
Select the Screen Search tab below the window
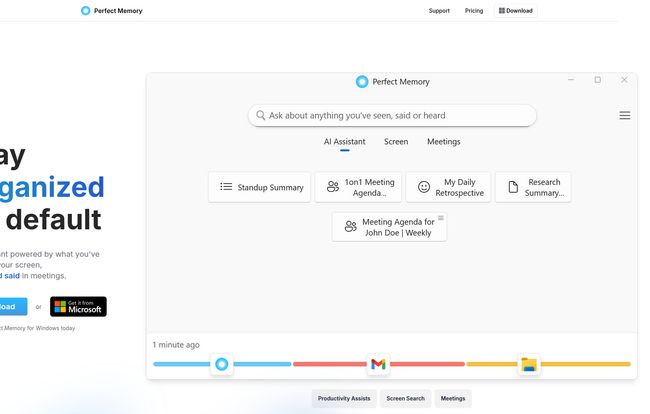point(405,398)
